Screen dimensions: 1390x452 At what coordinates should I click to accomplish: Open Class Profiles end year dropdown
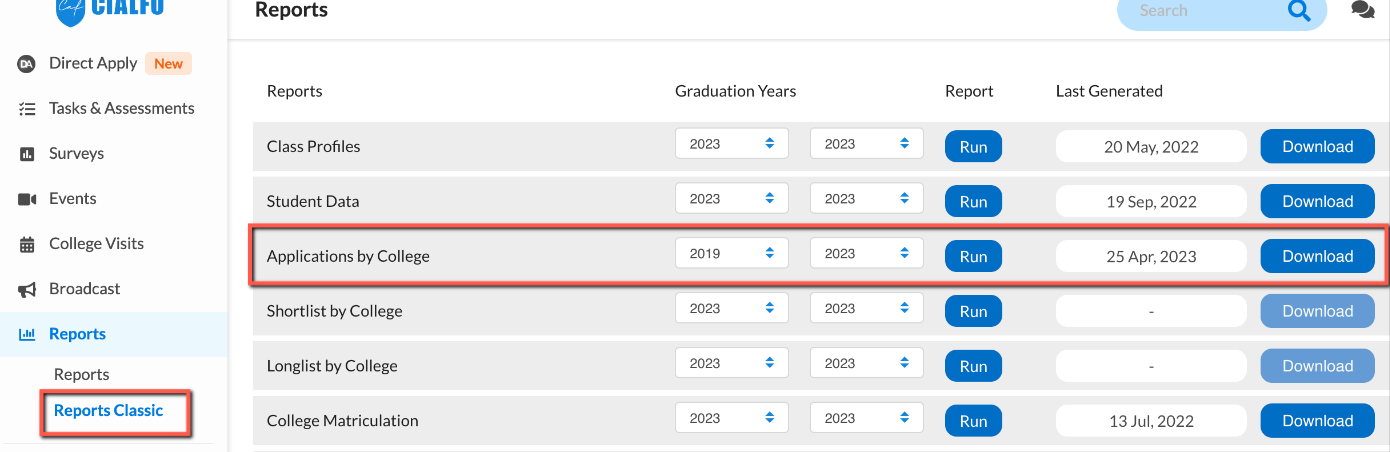866,144
